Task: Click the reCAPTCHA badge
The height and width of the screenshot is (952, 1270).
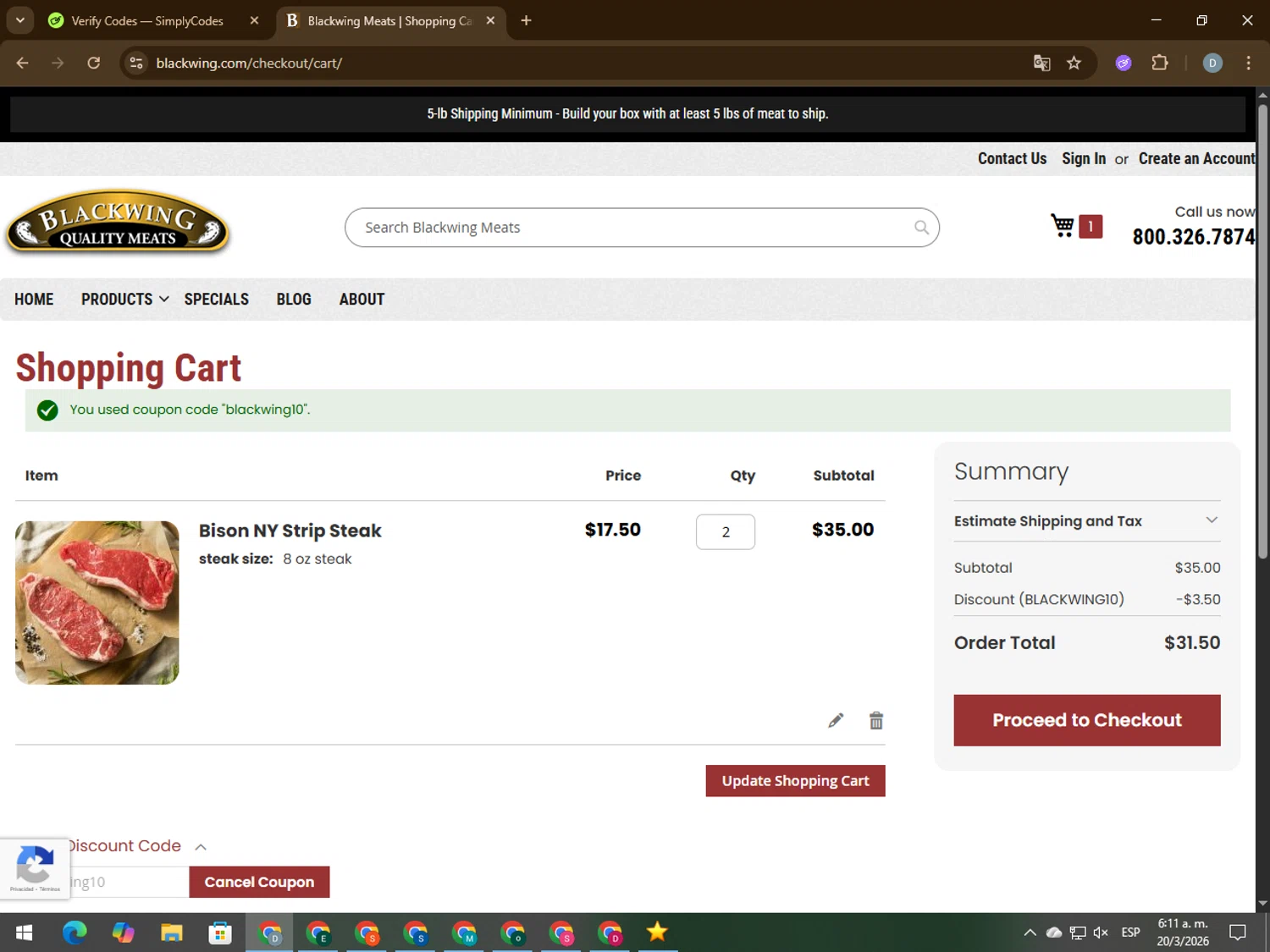Action: coord(35,868)
